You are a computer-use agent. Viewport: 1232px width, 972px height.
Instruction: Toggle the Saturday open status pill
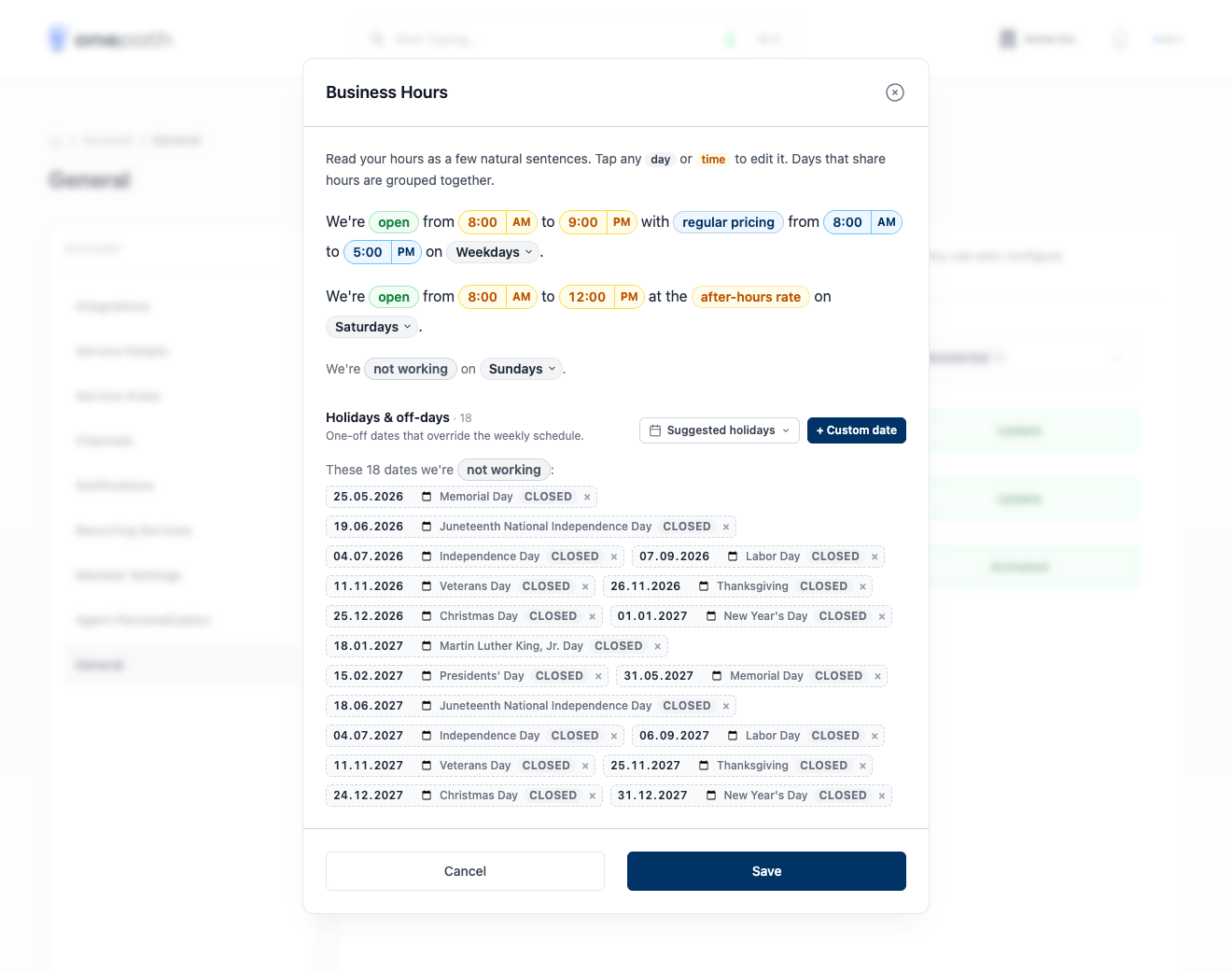point(394,297)
